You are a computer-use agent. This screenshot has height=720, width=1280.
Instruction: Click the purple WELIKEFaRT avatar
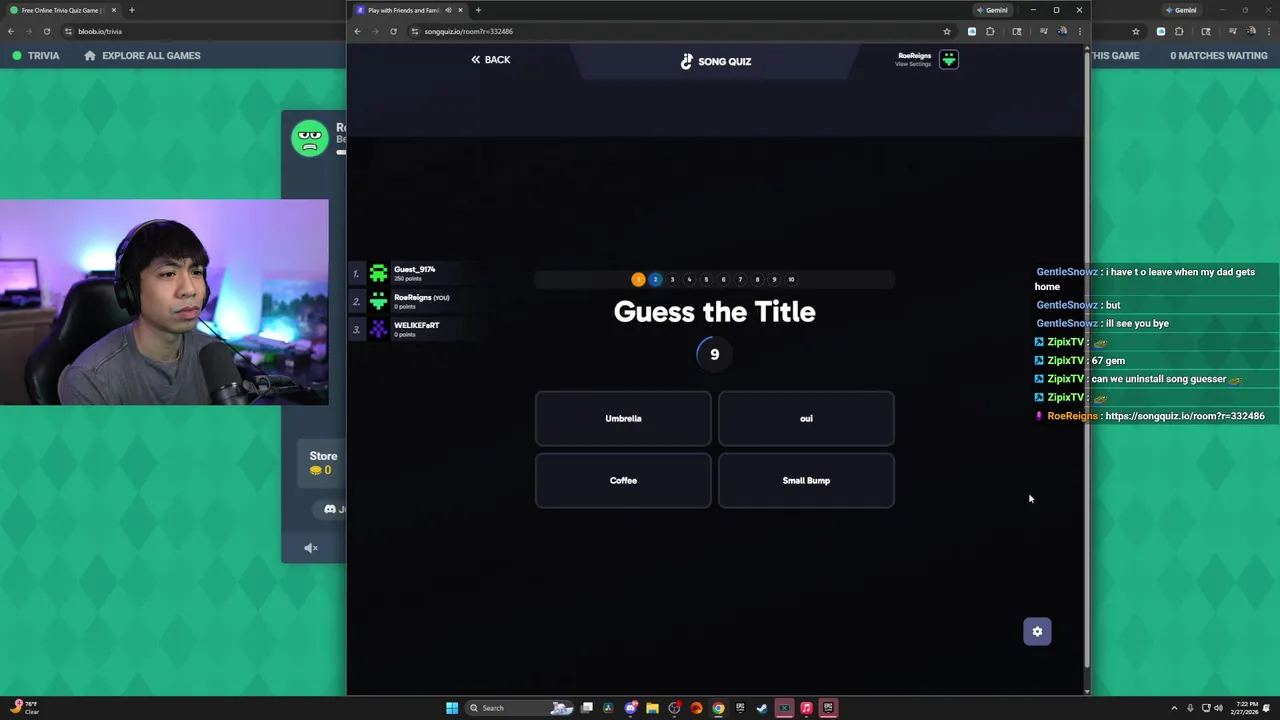click(378, 329)
